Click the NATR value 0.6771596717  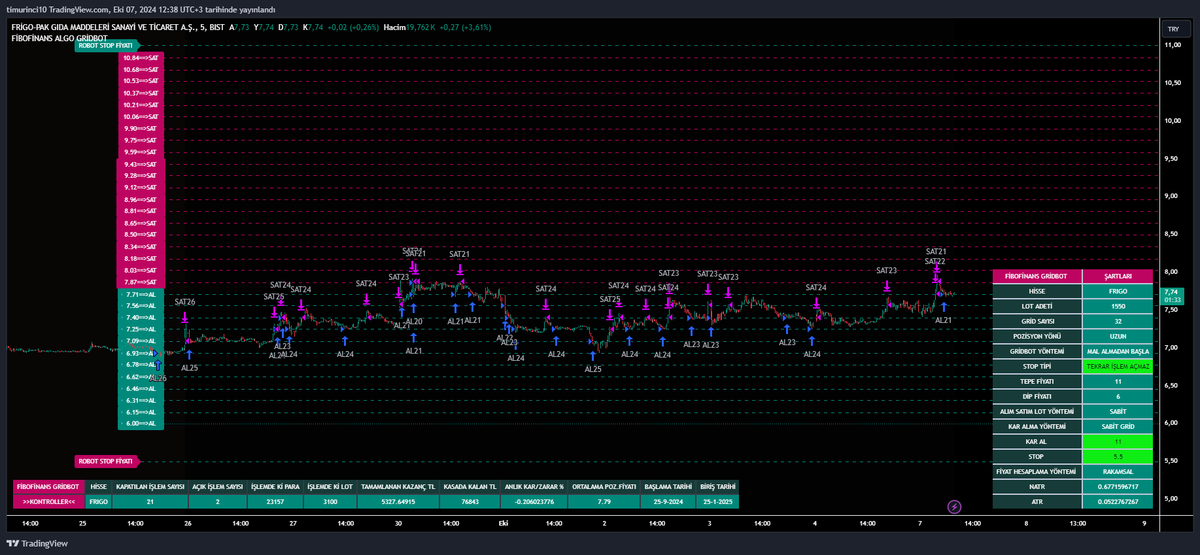click(1118, 486)
